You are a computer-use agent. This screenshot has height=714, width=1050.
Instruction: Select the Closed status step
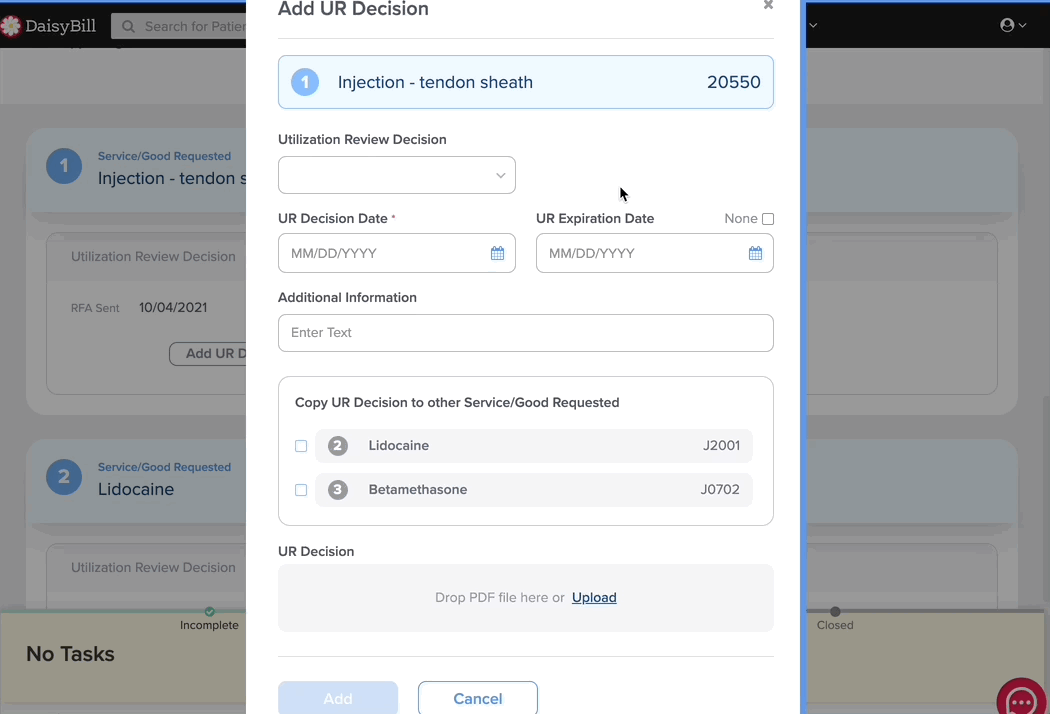[x=835, y=625]
